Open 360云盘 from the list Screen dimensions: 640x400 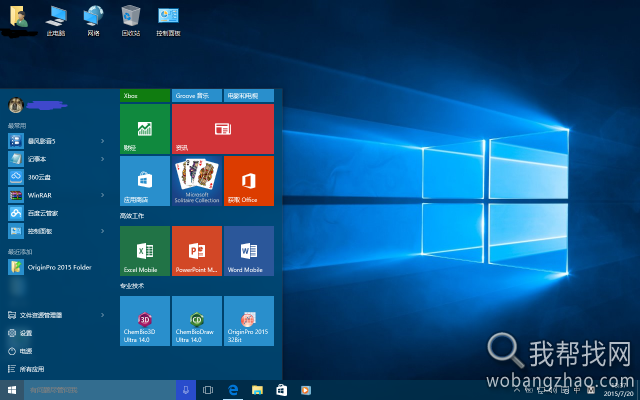(57, 177)
